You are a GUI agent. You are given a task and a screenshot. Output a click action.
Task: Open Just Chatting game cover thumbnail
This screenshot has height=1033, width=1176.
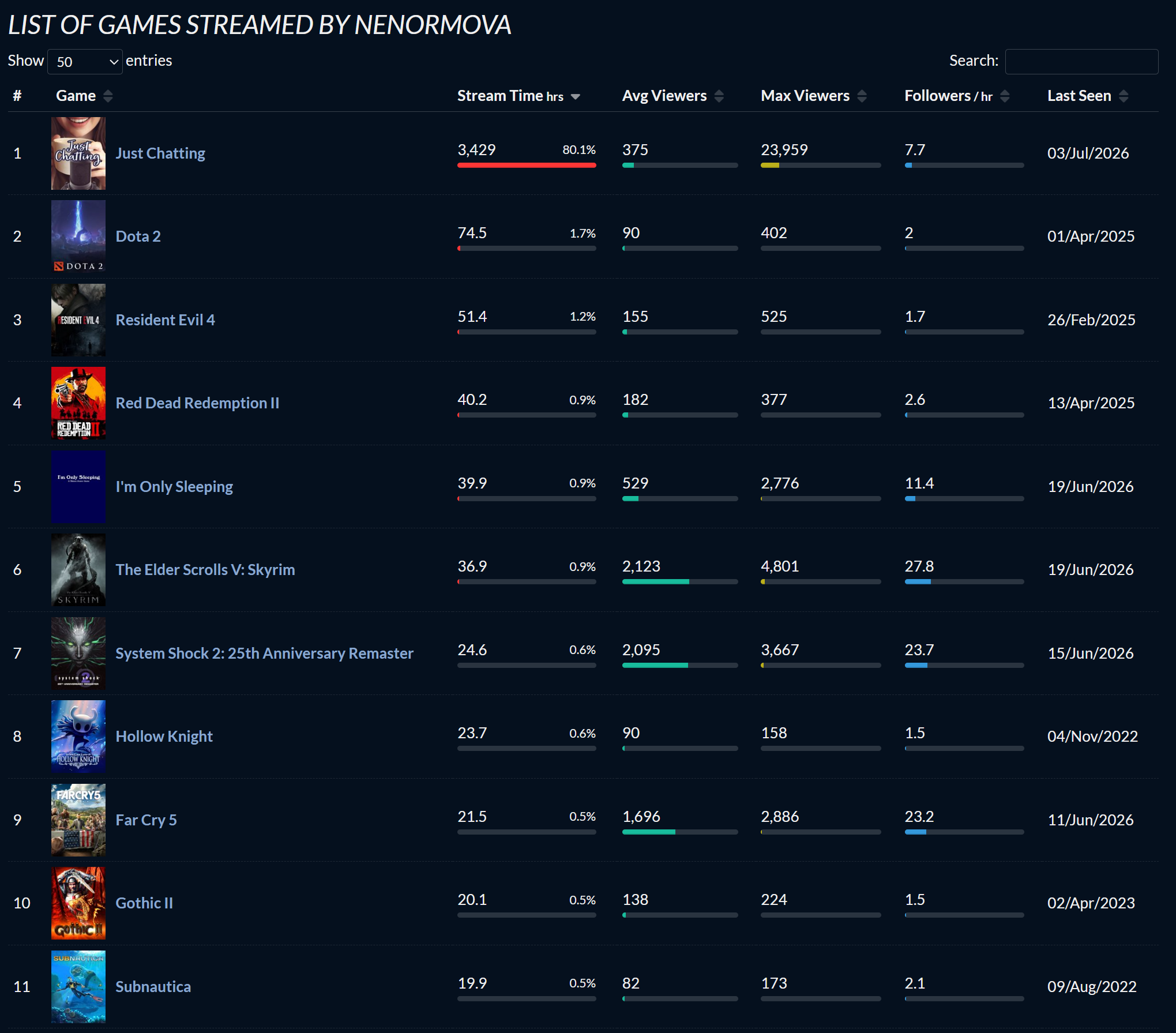78,153
